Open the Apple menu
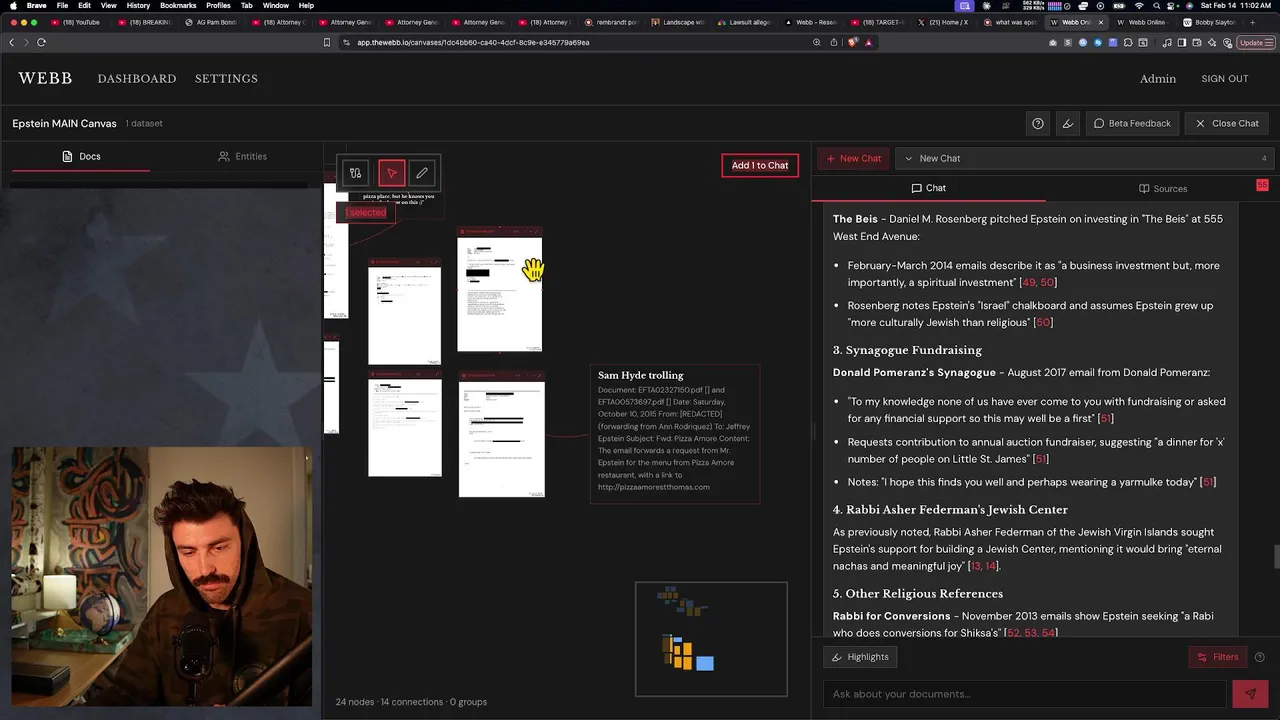The image size is (1280, 720). [x=12, y=5]
